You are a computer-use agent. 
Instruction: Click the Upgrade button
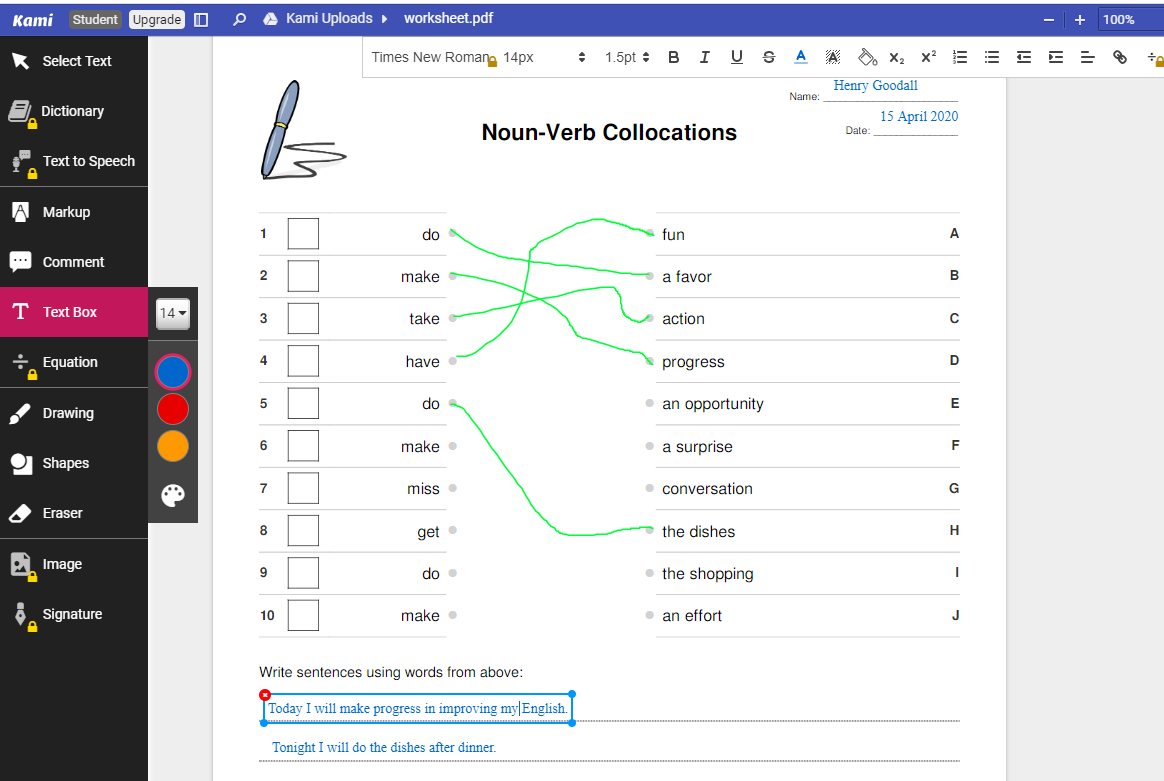point(157,19)
